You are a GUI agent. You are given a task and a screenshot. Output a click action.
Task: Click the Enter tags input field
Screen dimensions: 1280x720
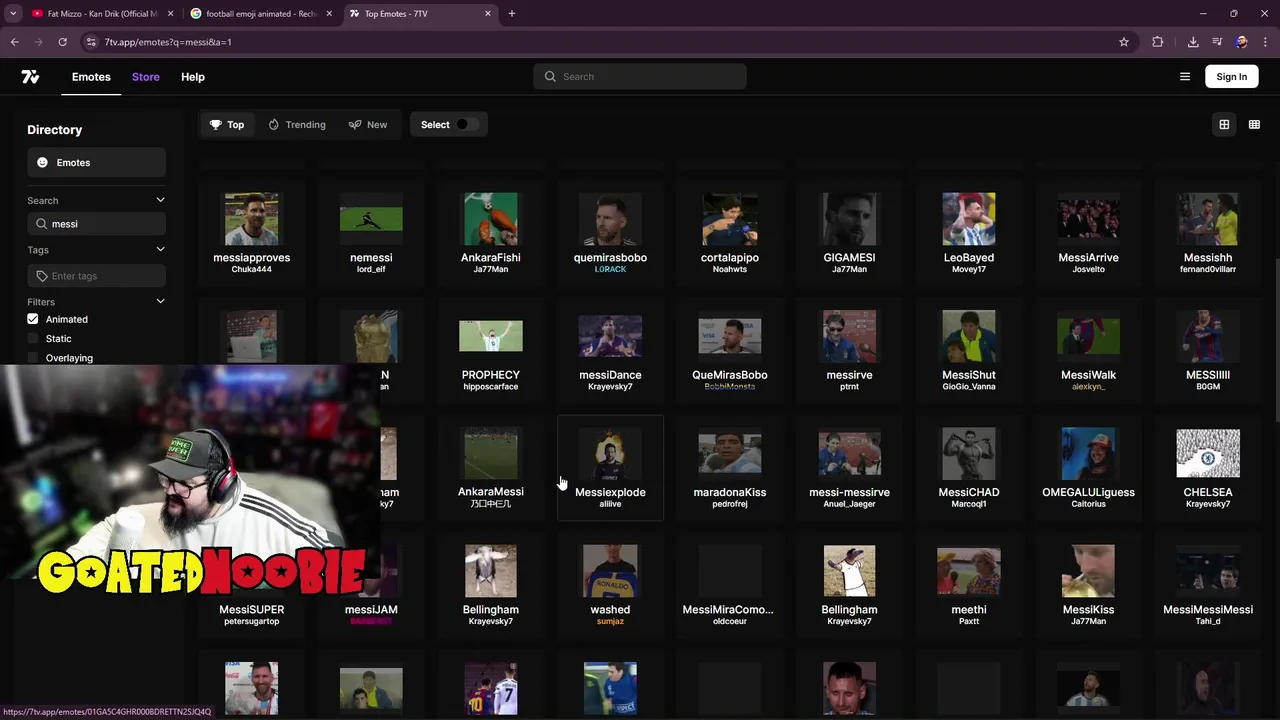(x=96, y=276)
